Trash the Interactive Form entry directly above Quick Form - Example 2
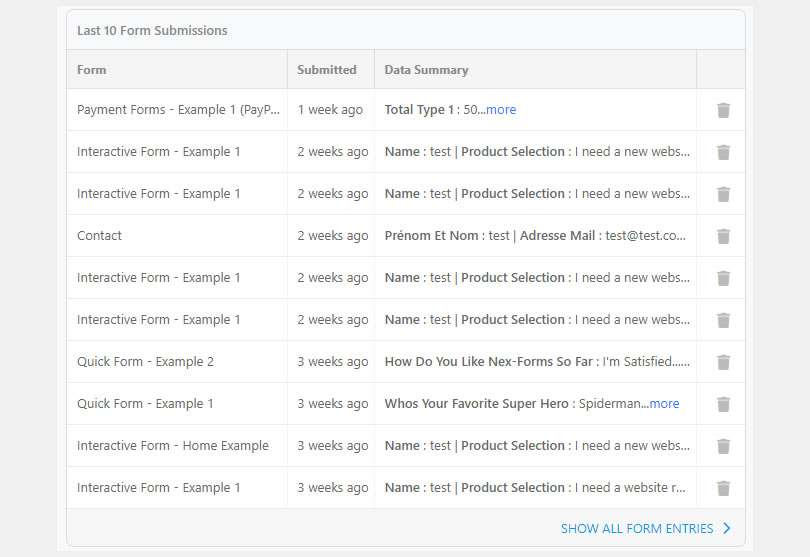Viewport: 810px width, 557px height. point(723,320)
